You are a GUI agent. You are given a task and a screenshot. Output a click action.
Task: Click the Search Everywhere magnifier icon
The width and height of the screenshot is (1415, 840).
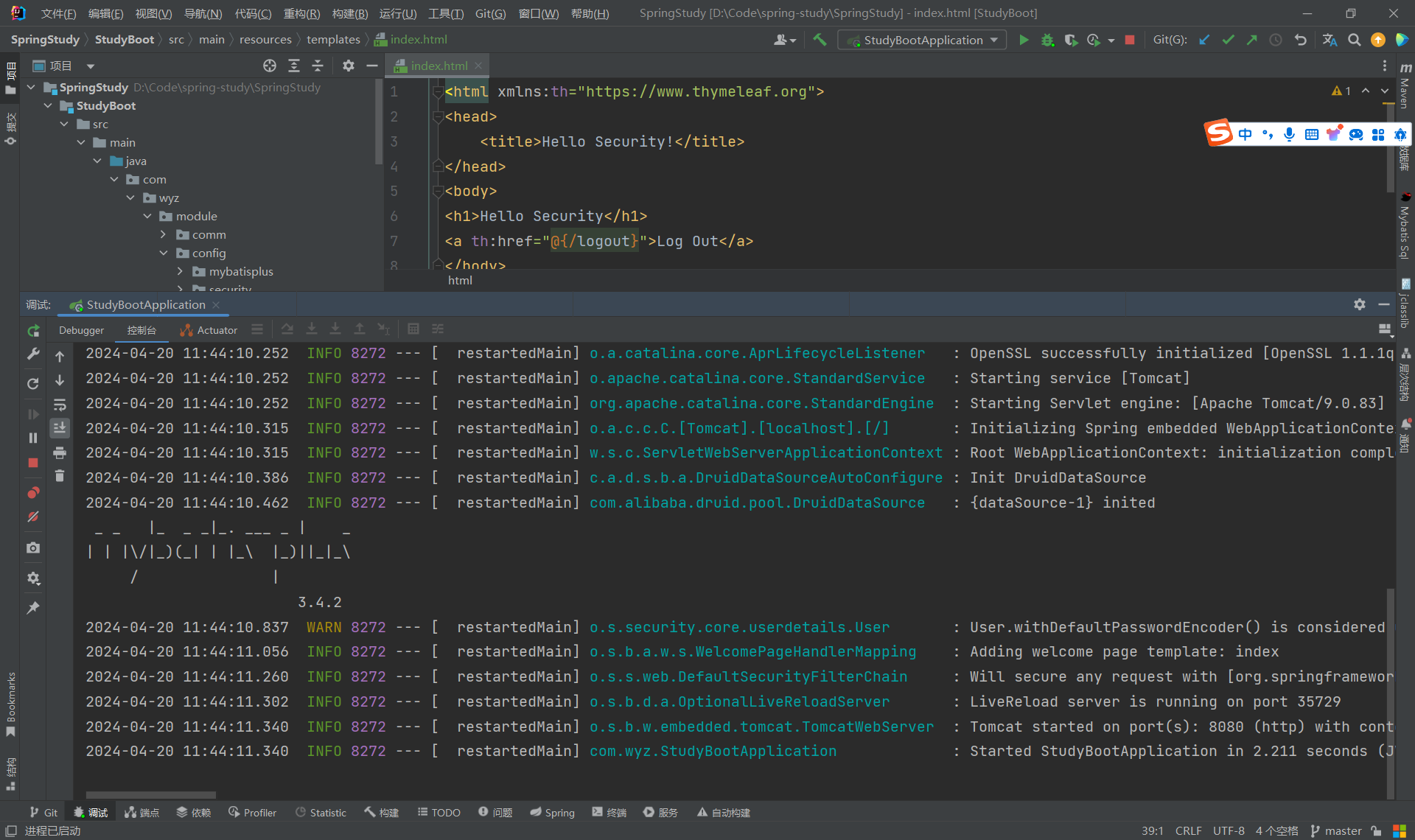click(1354, 40)
